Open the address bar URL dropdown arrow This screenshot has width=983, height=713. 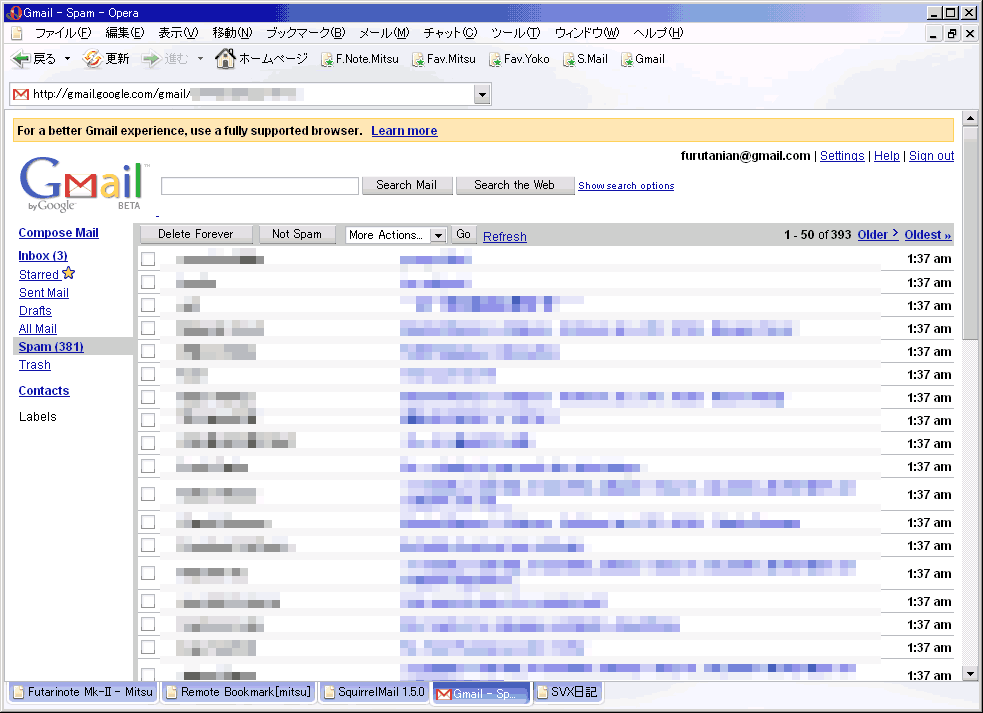(x=482, y=94)
